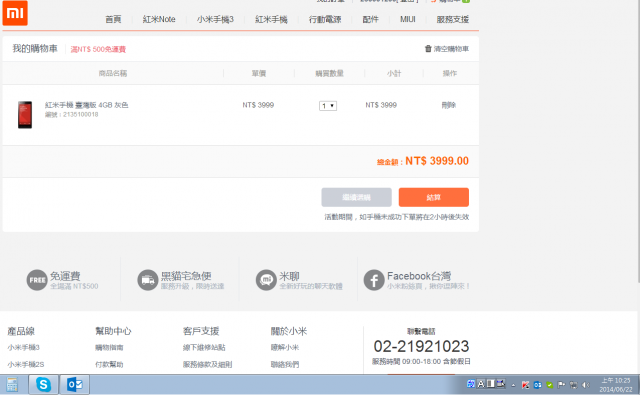Open 紅米手機 navigation item
The width and height of the screenshot is (640, 395).
271,19
